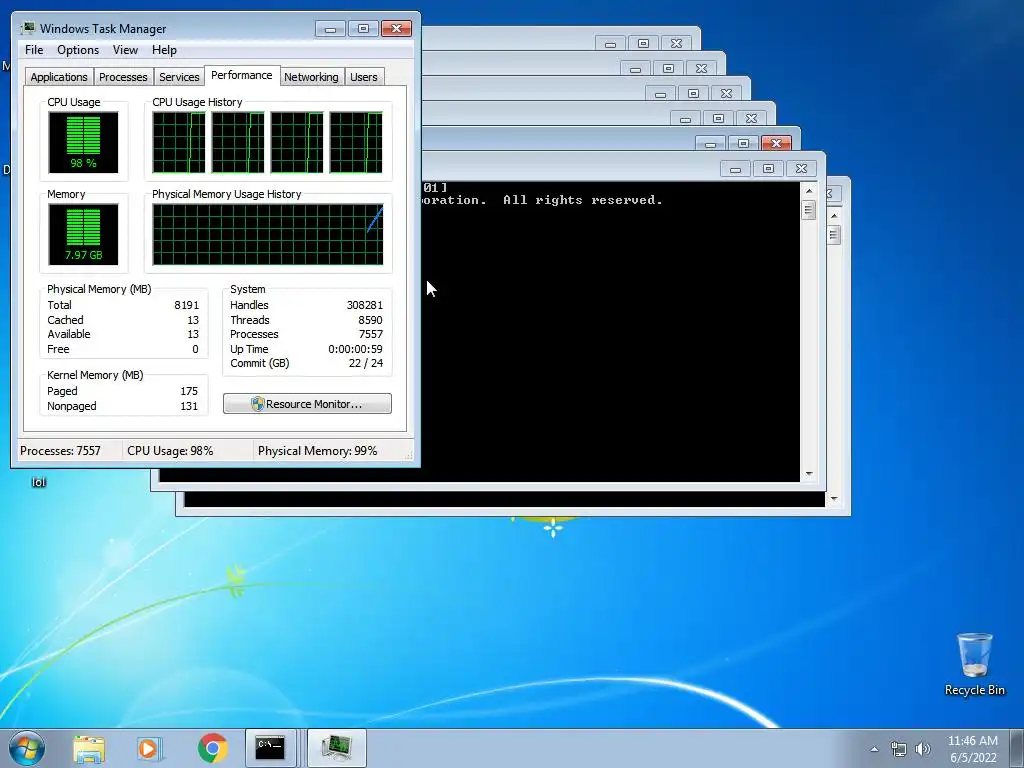Open the View menu in Task Manager
The image size is (1024, 768).
(125, 50)
